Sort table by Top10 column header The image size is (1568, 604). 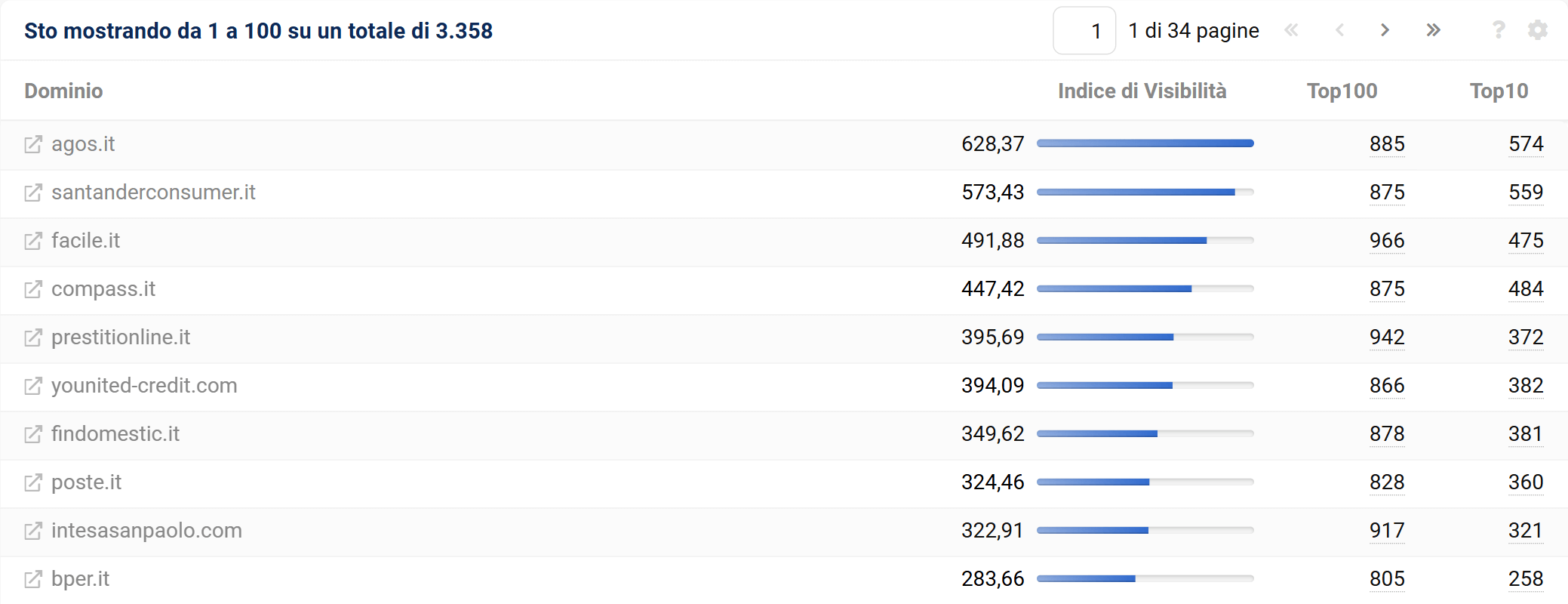(x=1499, y=91)
